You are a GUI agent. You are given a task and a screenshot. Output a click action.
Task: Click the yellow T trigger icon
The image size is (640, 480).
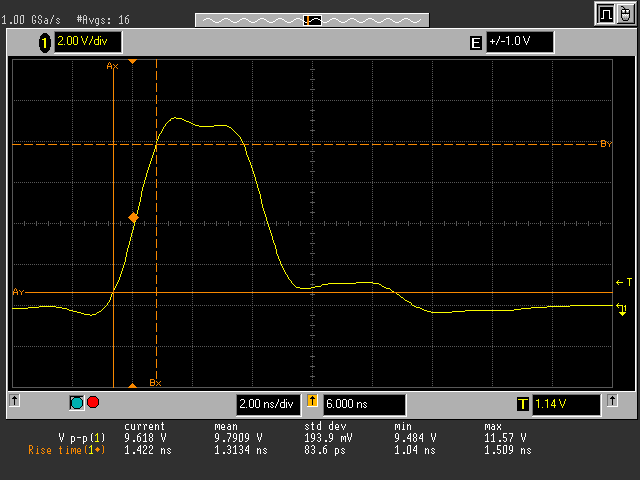coord(522,404)
